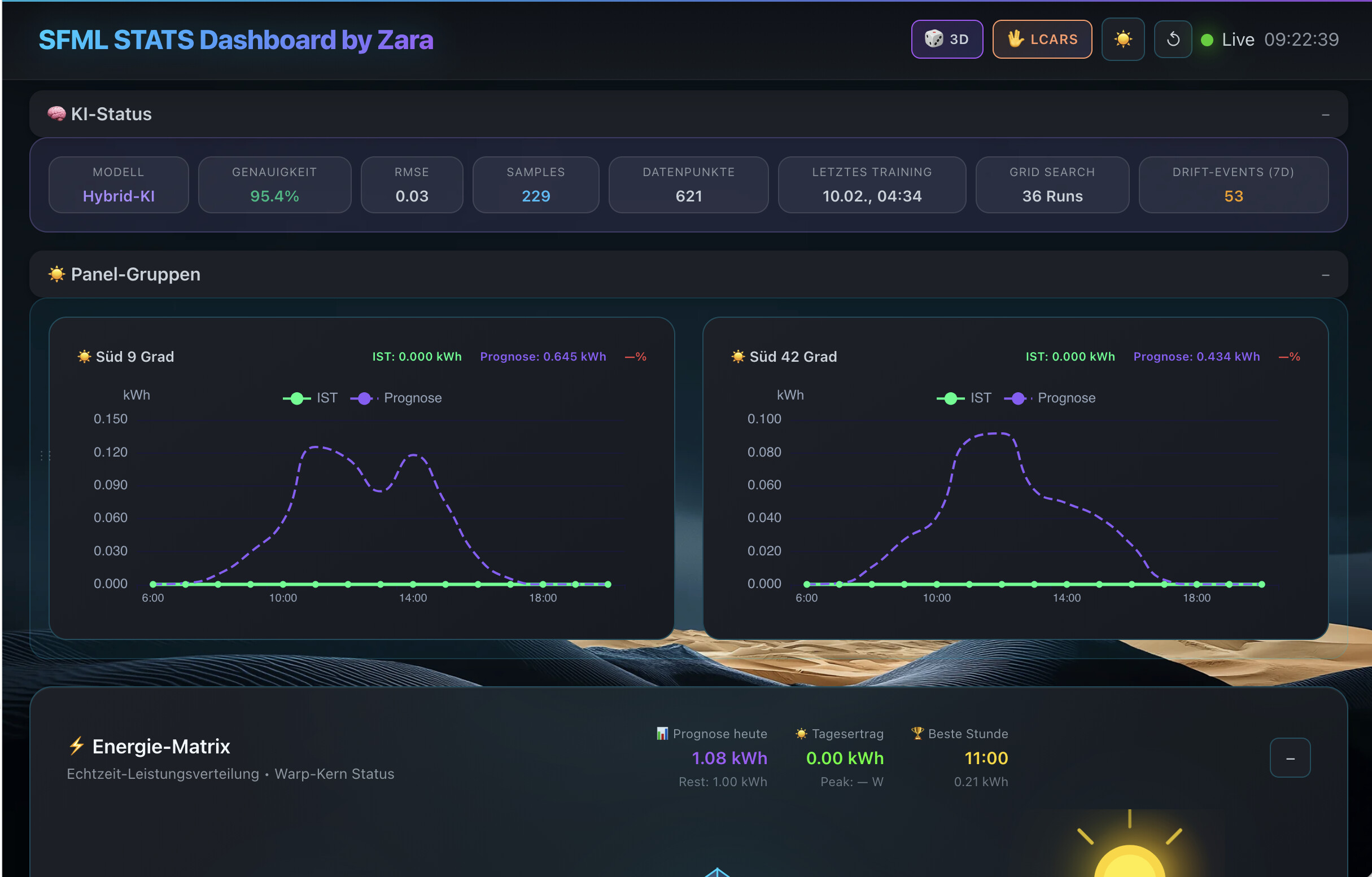The image size is (1372, 877).
Task: Click the Drift-Events (7D) card
Action: 1233,185
